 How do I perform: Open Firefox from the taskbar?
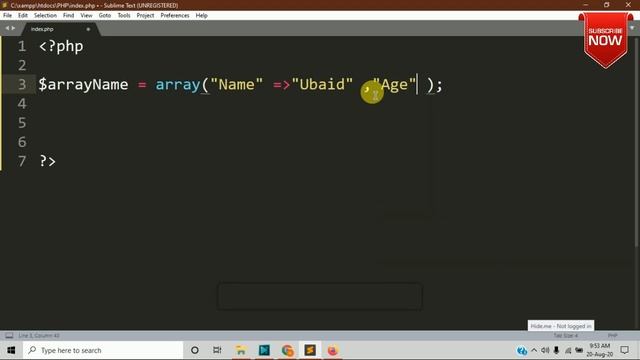[x=333, y=350]
